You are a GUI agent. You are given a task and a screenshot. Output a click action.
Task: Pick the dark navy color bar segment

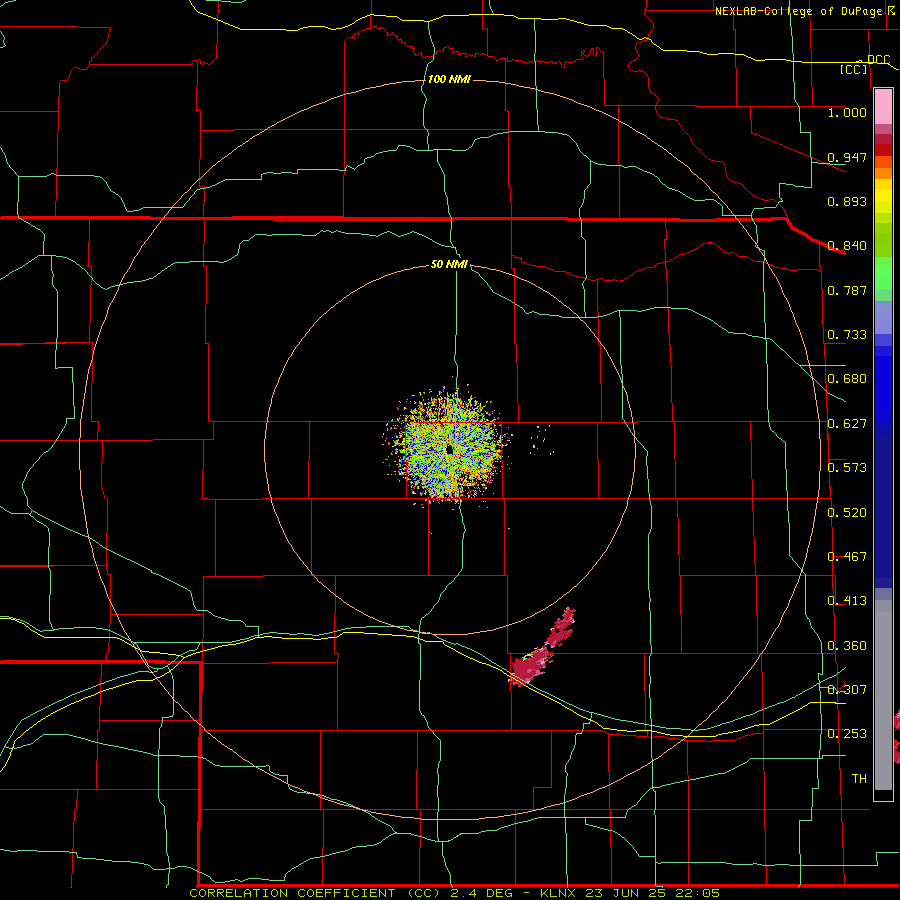(x=883, y=511)
